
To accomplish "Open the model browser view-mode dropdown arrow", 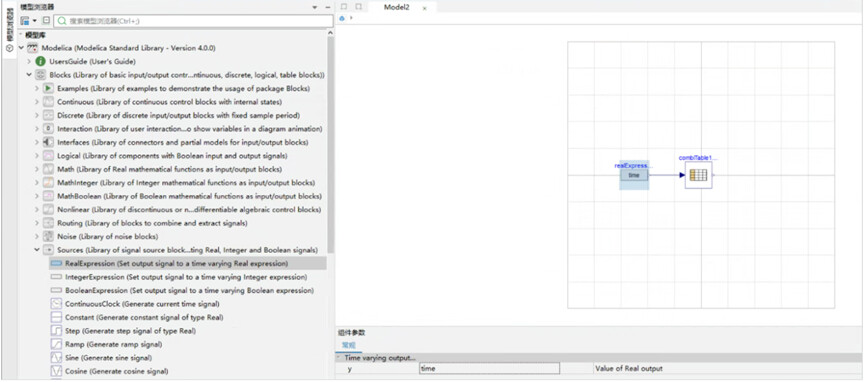I will click(x=35, y=21).
